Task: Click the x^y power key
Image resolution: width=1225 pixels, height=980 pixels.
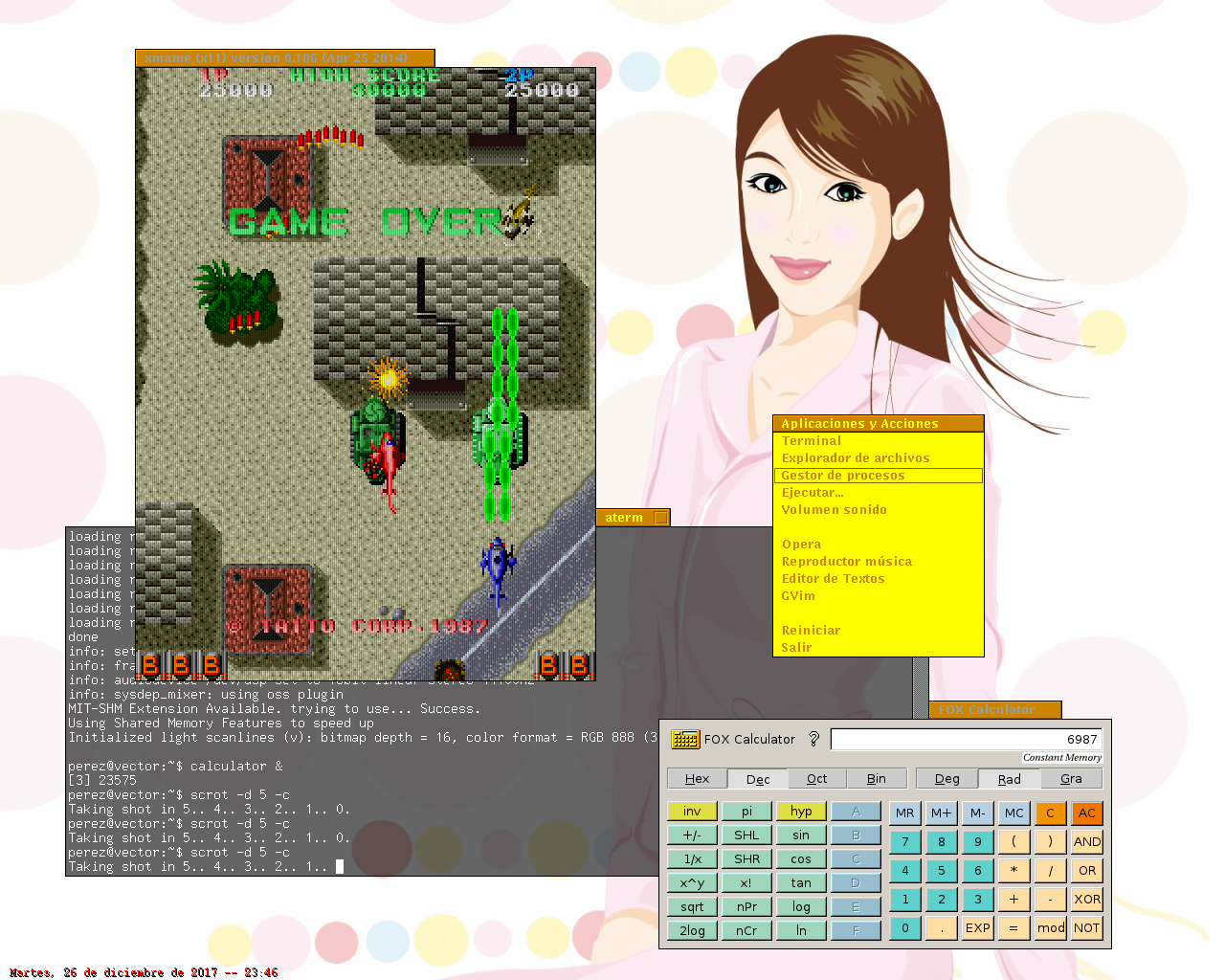Action: (692, 883)
